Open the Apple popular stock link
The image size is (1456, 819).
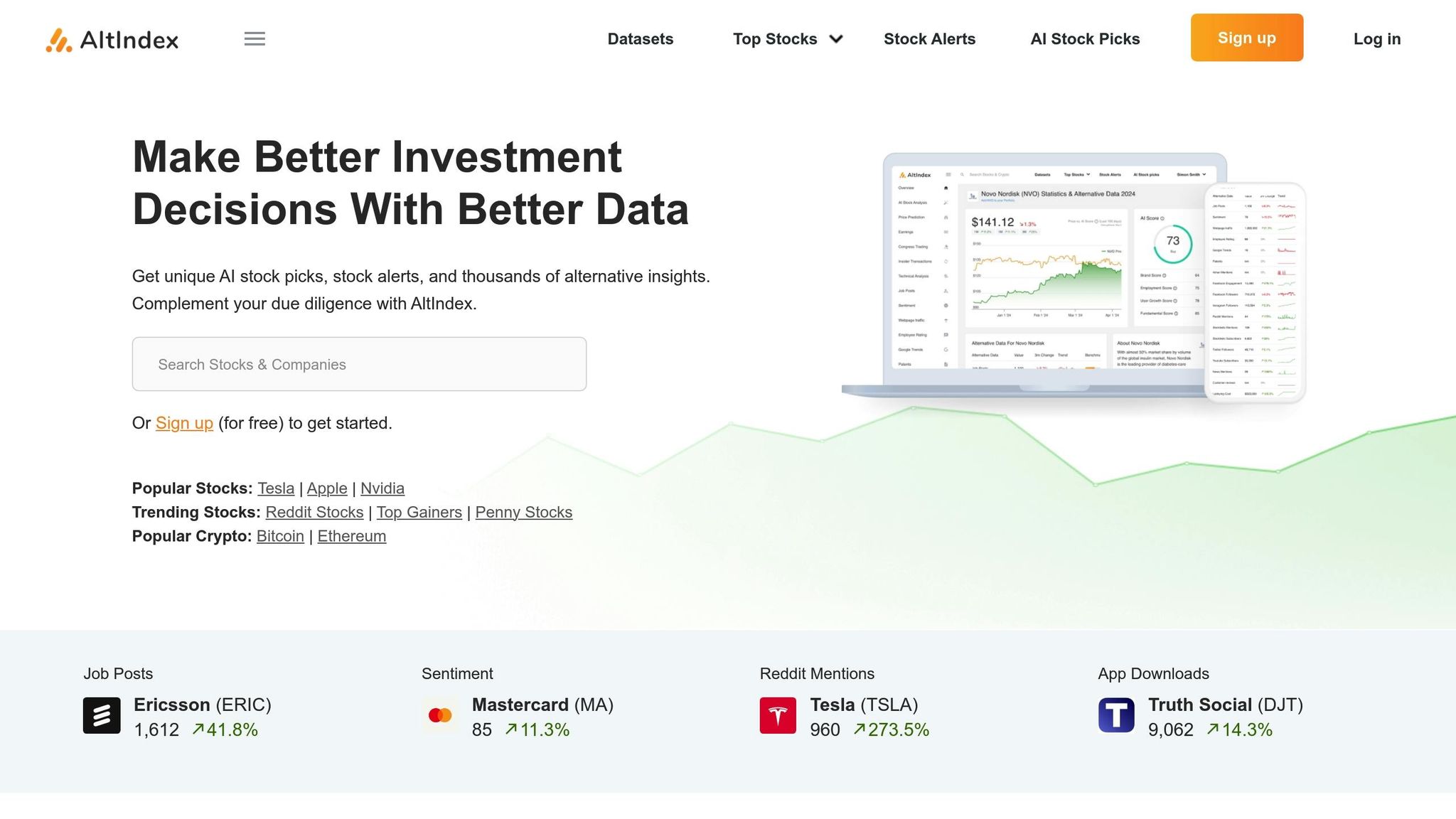[327, 488]
